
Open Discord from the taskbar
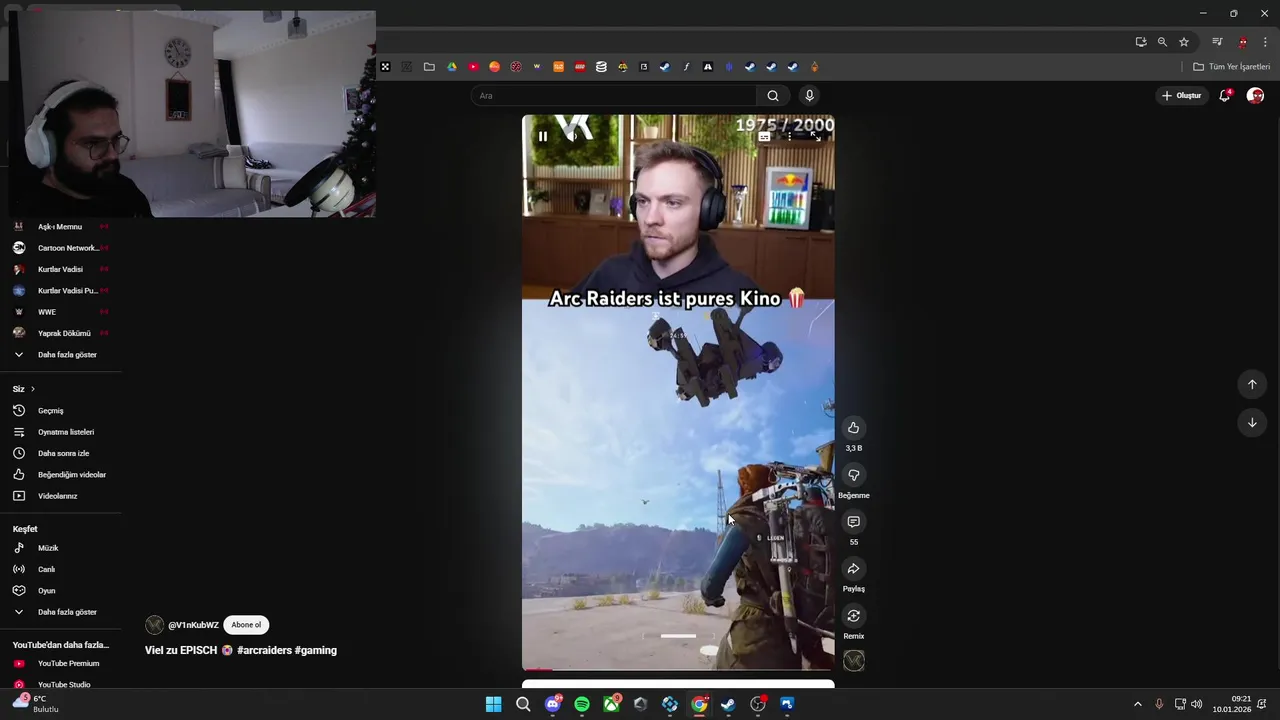(552, 704)
